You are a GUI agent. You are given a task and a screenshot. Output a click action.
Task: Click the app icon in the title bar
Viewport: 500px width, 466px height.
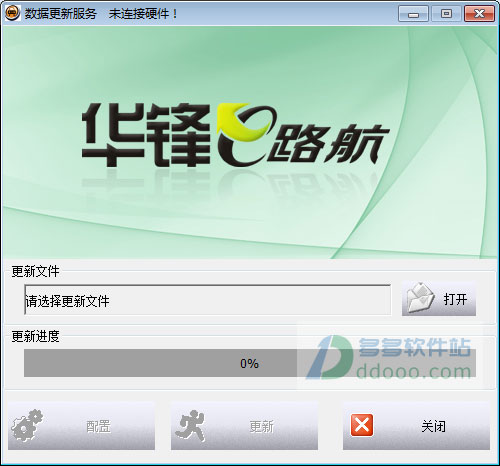[x=13, y=13]
